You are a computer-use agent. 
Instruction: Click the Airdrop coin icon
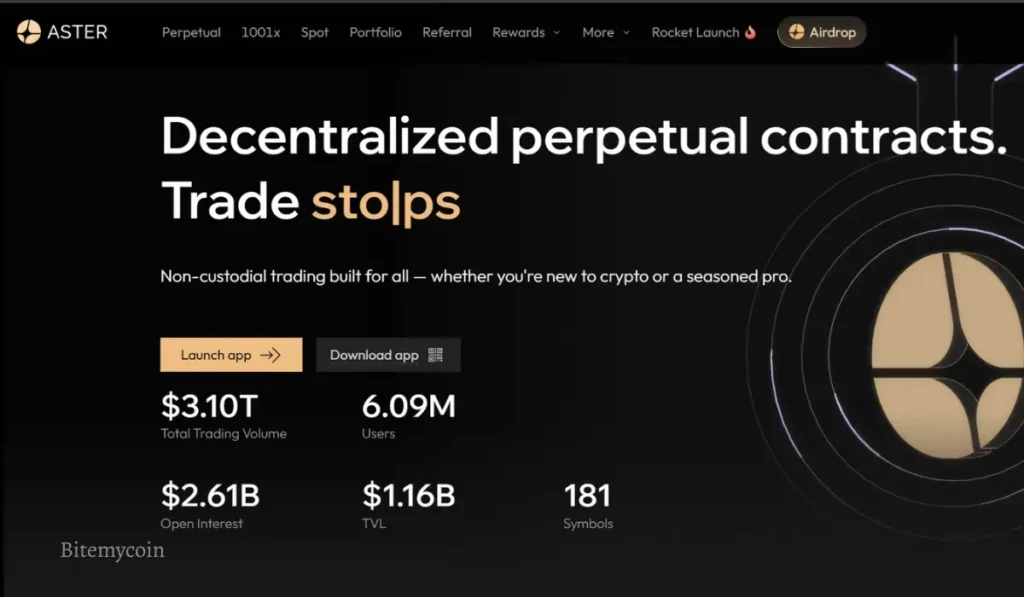pos(797,32)
